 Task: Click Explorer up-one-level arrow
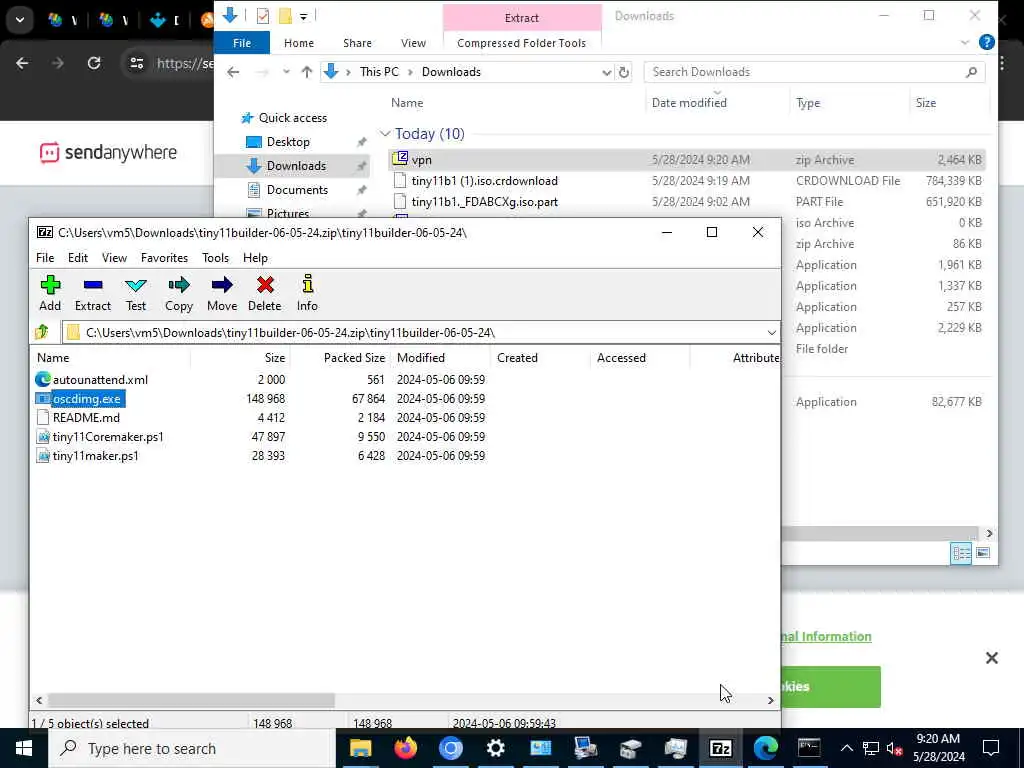point(306,72)
